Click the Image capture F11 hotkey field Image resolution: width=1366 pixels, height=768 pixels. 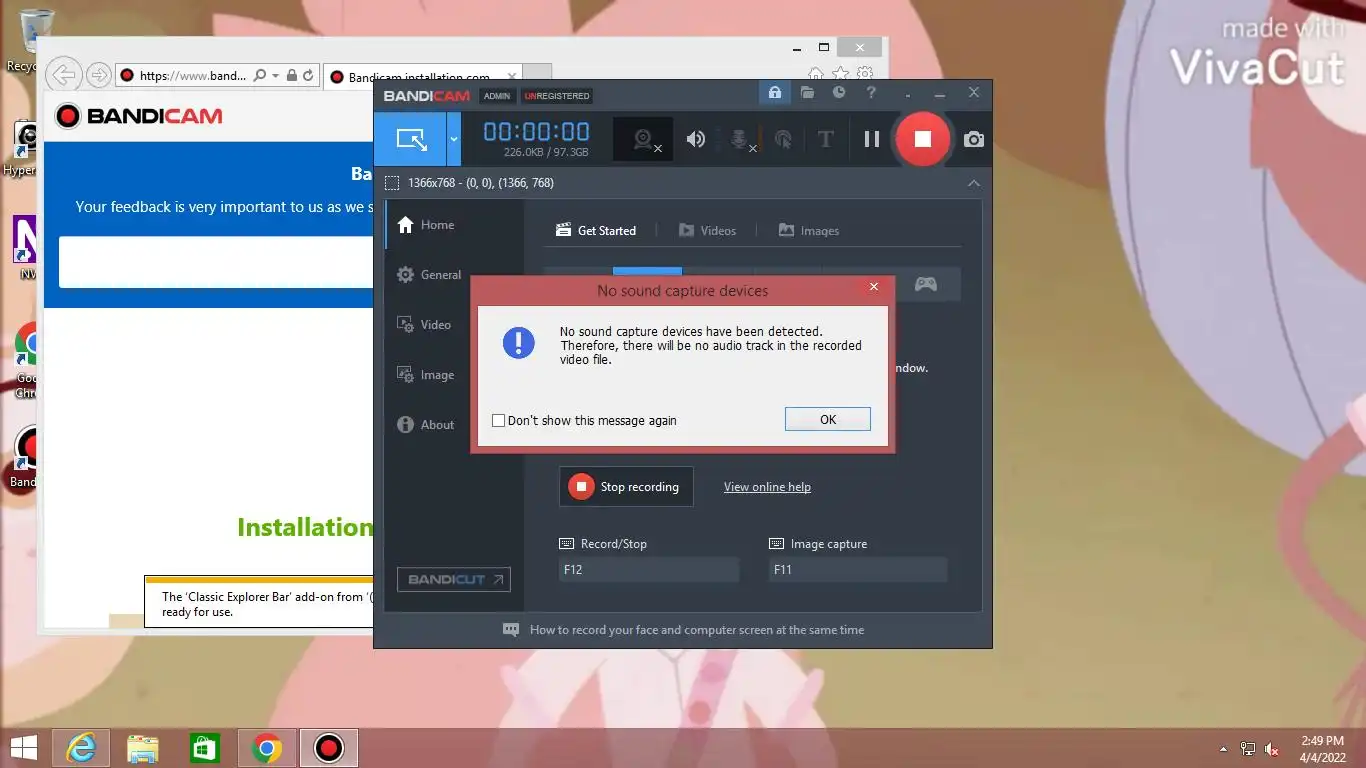tap(858, 570)
